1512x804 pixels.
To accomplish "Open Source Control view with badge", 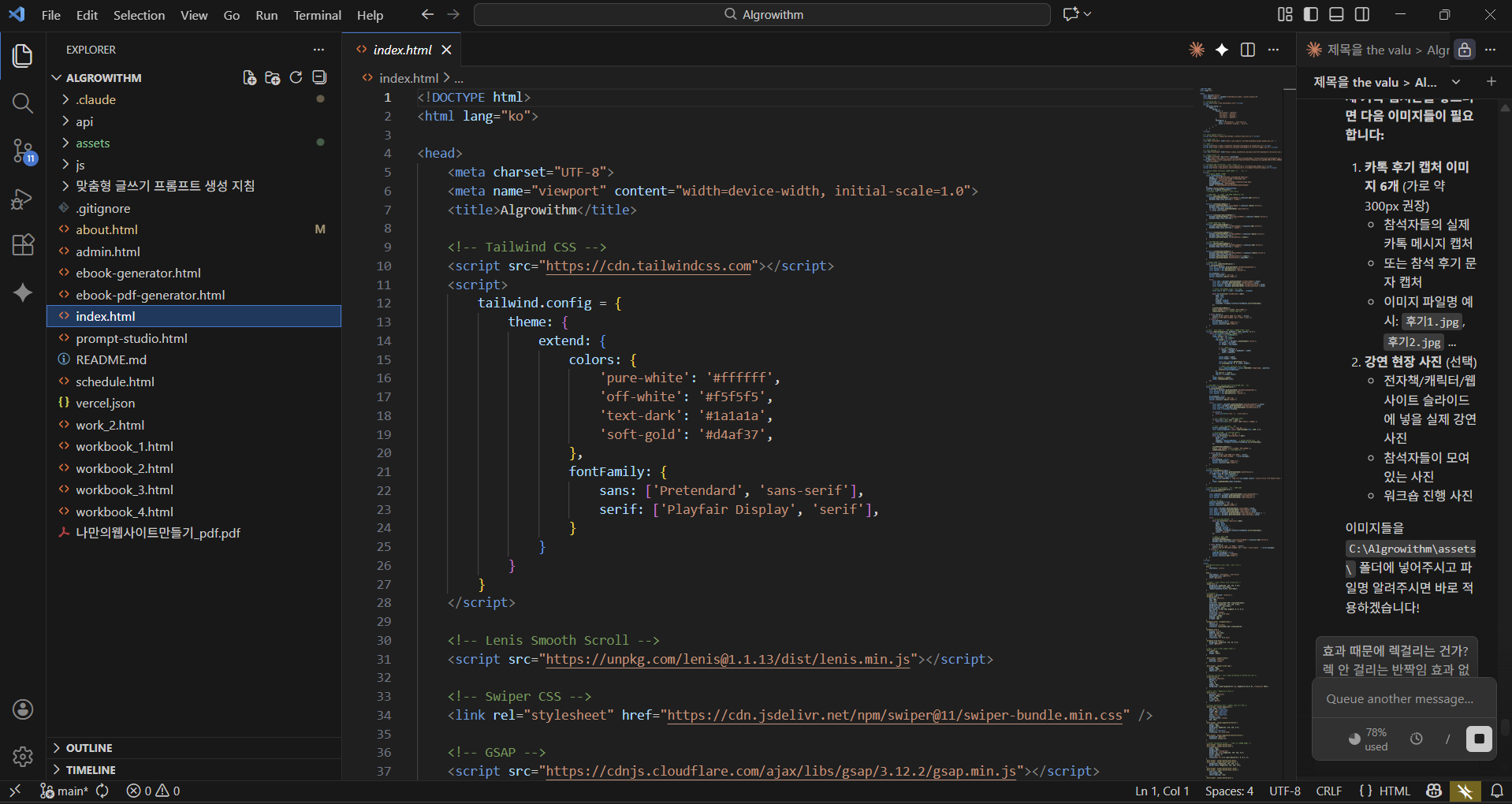I will pyautogui.click(x=23, y=151).
